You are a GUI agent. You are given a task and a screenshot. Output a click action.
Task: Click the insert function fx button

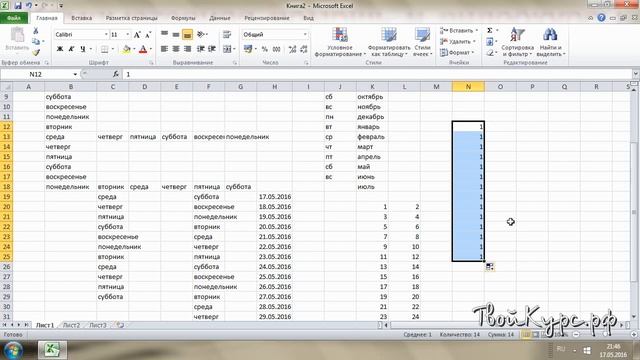point(116,74)
